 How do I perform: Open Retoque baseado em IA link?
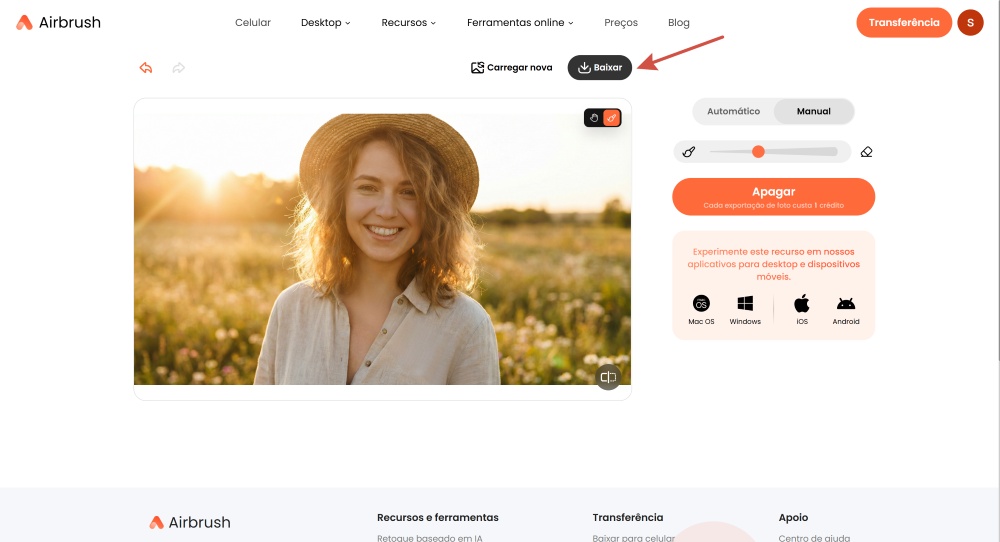tap(429, 538)
